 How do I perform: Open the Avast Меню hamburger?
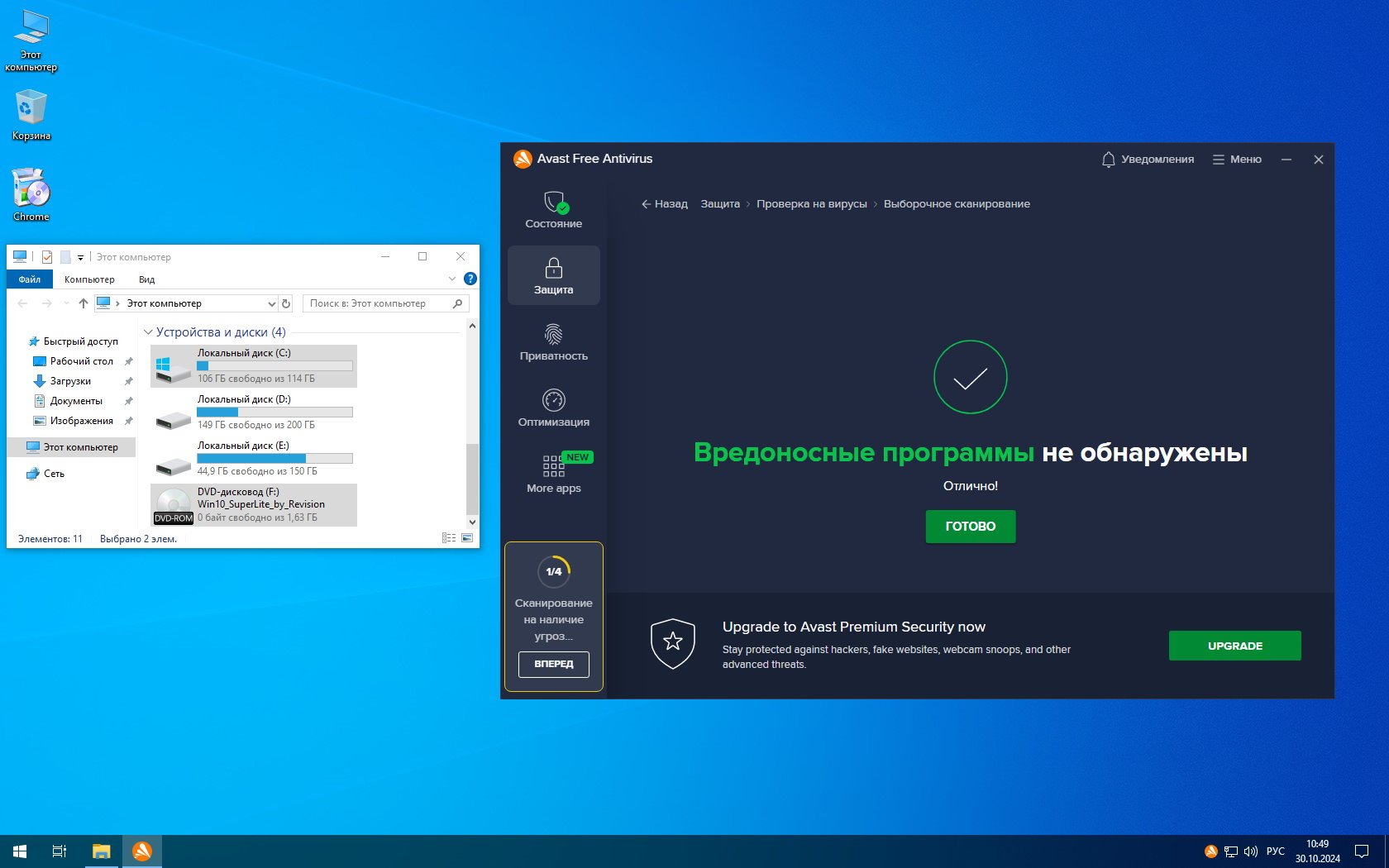coord(1237,160)
